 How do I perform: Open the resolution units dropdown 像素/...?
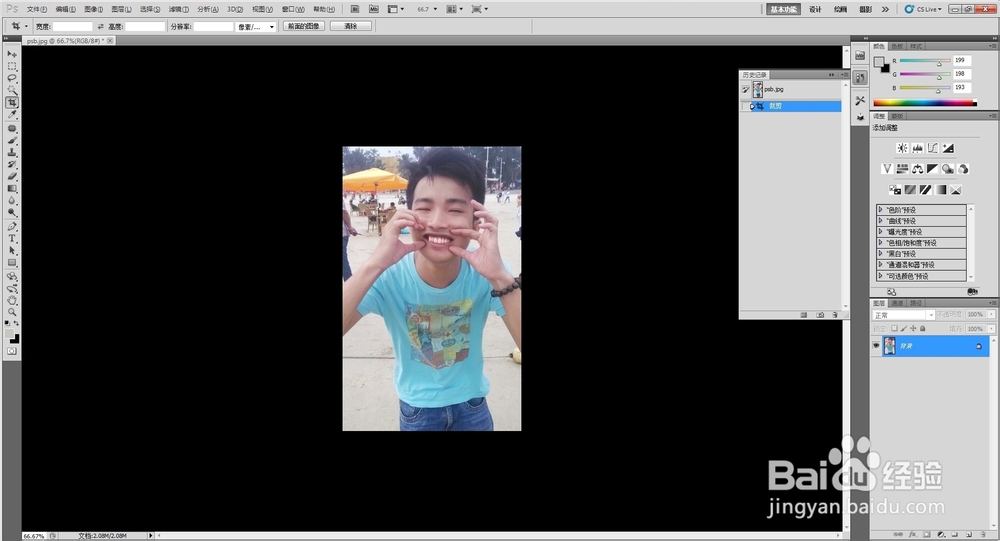256,26
